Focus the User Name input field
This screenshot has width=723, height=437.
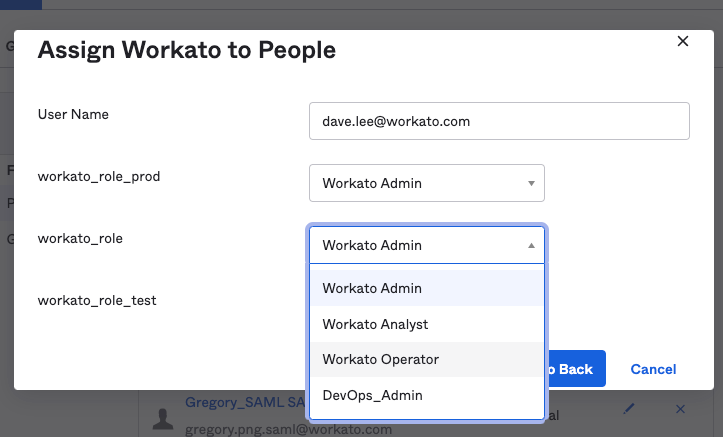click(499, 121)
